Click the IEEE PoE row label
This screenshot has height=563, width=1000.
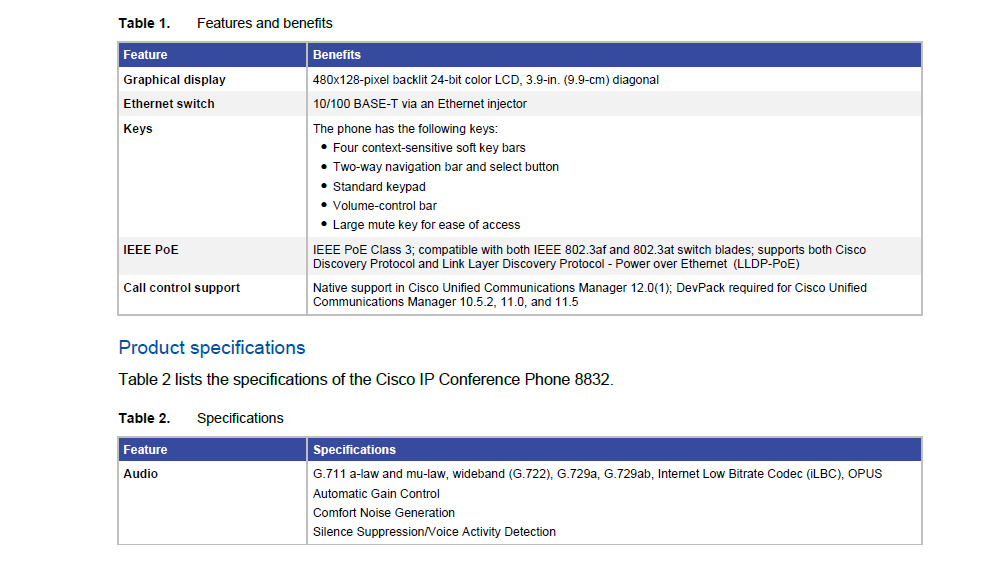coord(151,250)
